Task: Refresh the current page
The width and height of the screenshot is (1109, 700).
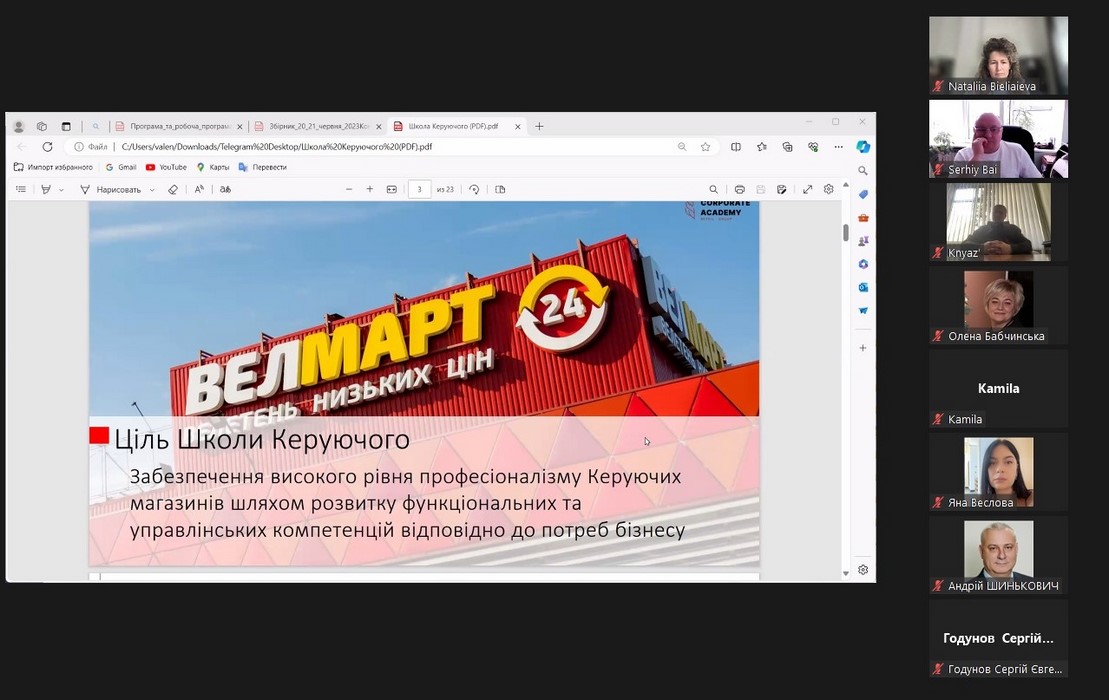Action: tap(47, 147)
